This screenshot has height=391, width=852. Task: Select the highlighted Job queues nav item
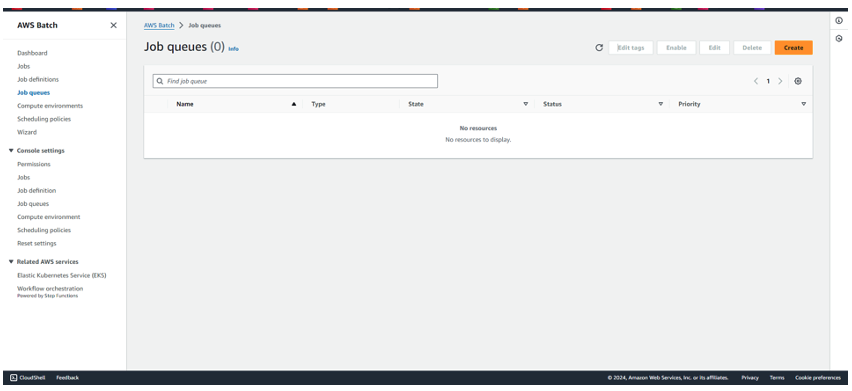click(x=34, y=93)
